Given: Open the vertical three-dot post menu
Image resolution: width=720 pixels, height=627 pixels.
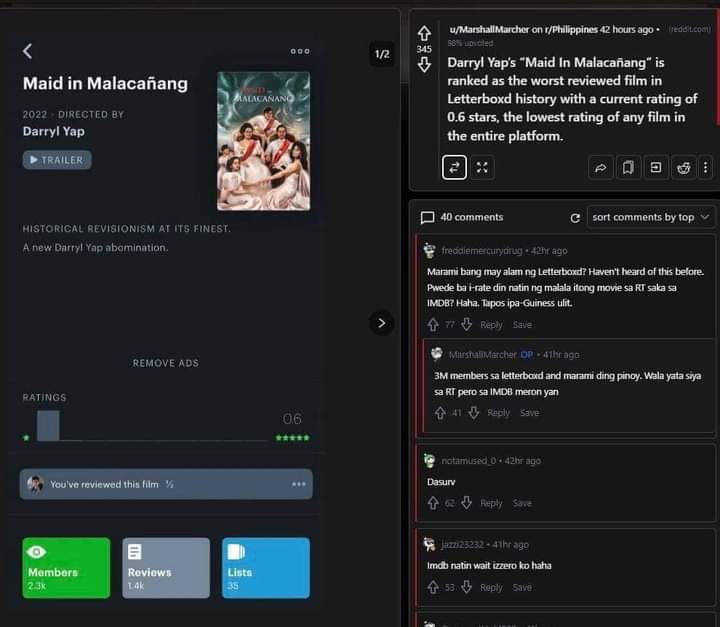Looking at the screenshot, I should coord(705,168).
